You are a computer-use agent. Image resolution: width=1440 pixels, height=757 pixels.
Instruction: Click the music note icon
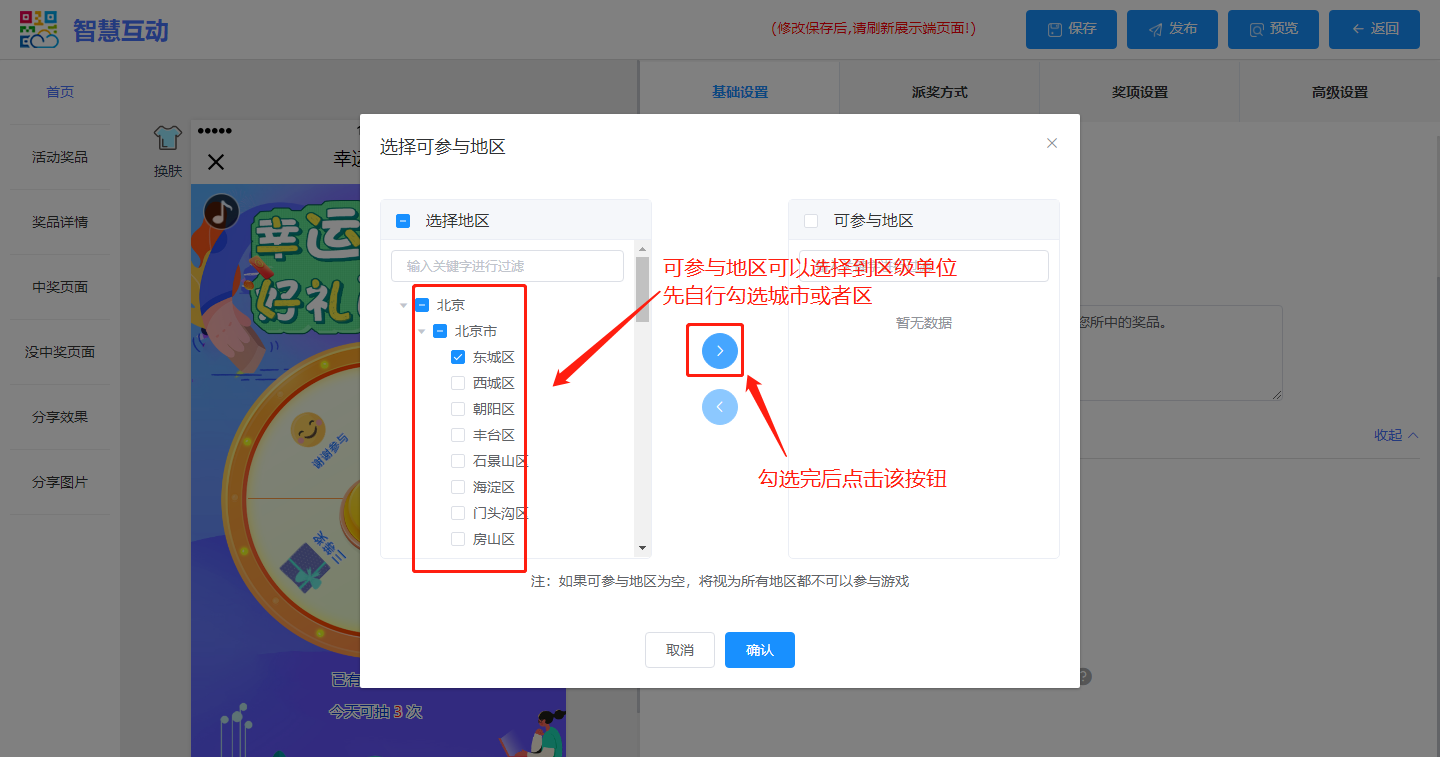click(220, 211)
